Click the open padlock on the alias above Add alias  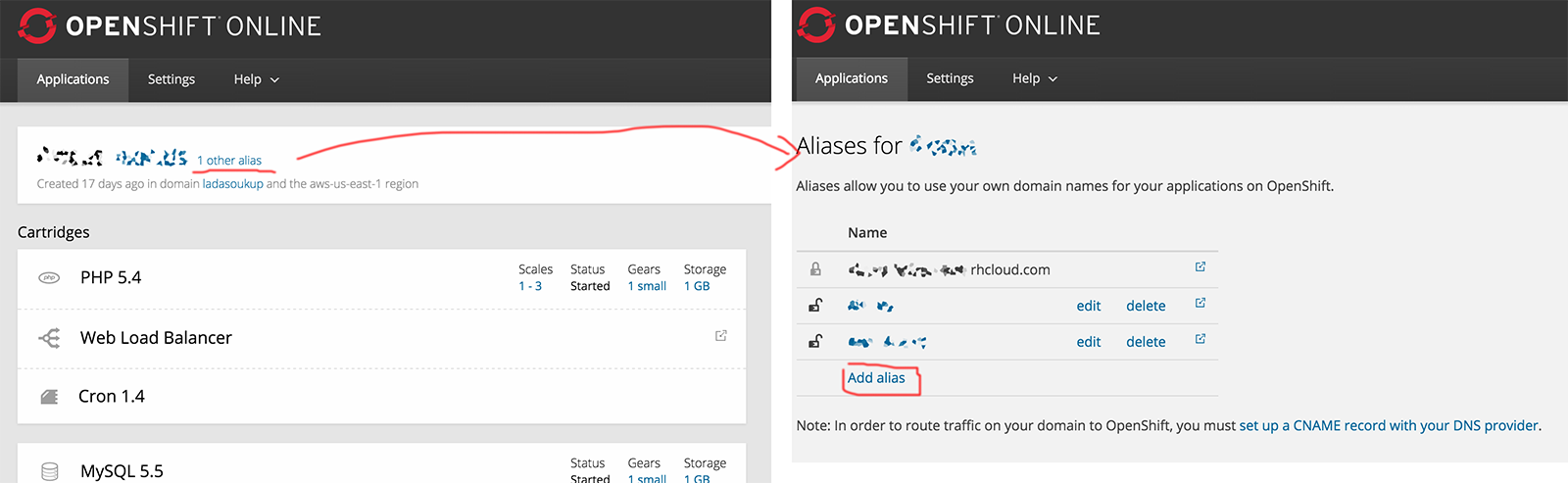[815, 341]
